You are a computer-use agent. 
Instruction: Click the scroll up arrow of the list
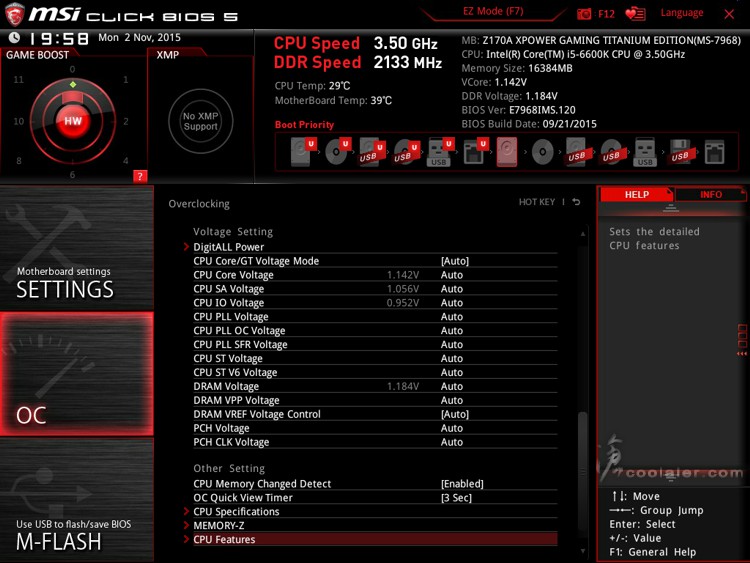[x=583, y=234]
